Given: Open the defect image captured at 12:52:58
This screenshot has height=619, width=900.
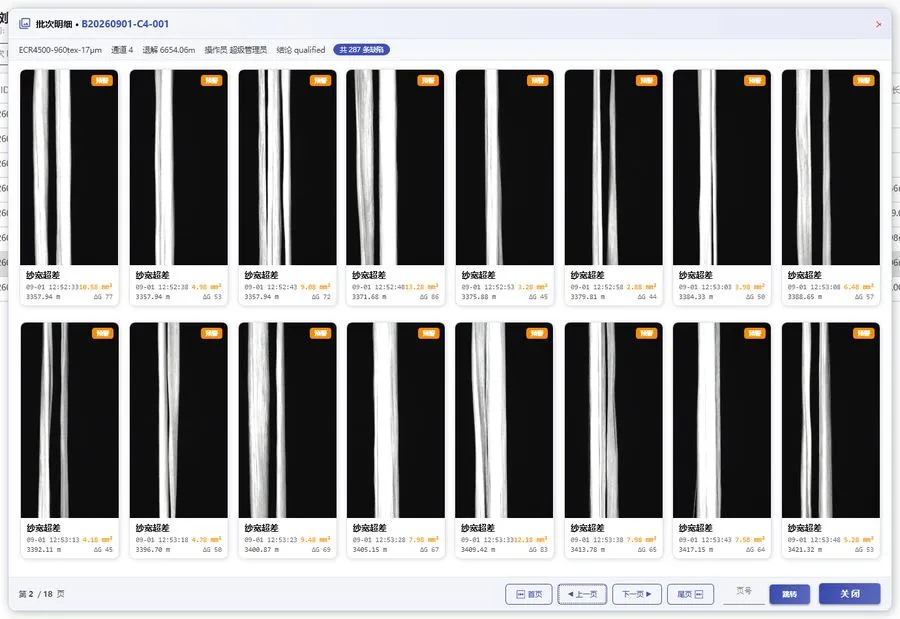Looking at the screenshot, I should [614, 167].
